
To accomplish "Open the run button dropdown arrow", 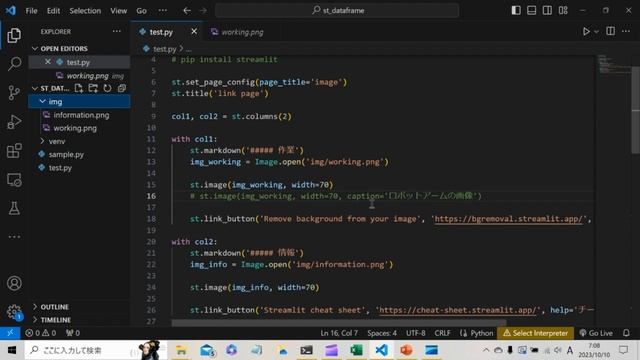I will (x=596, y=31).
